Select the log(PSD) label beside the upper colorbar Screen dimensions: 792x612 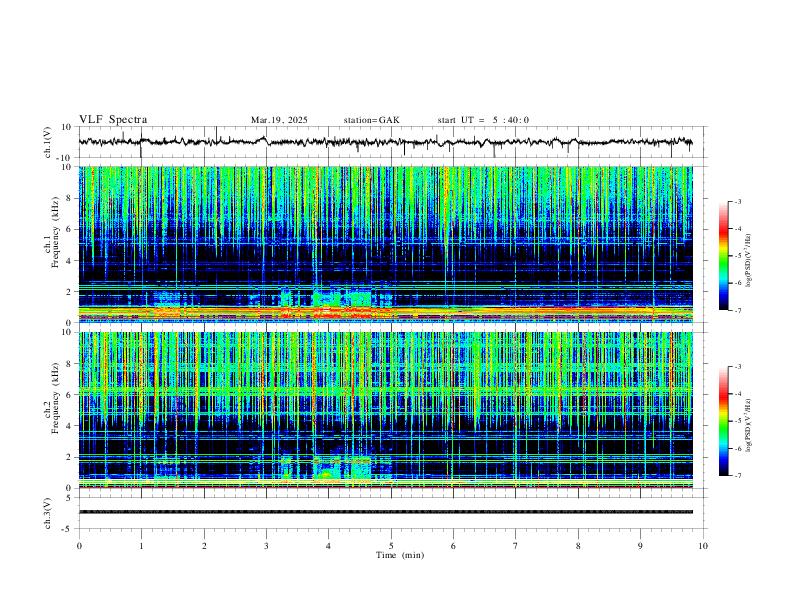click(x=748, y=261)
